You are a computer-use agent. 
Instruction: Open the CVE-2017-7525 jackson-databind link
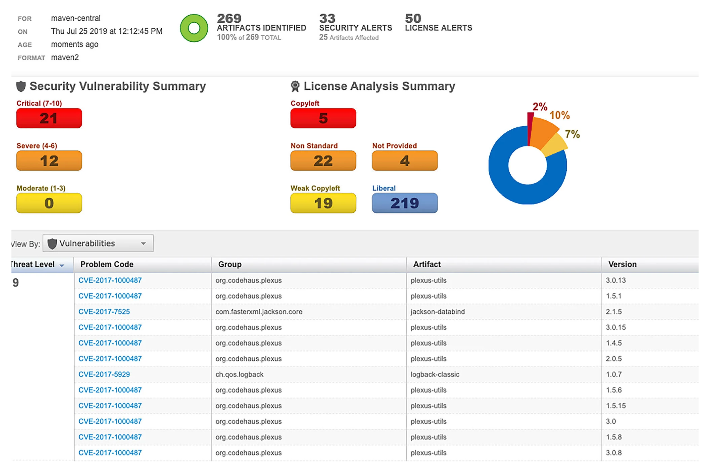pos(103,312)
